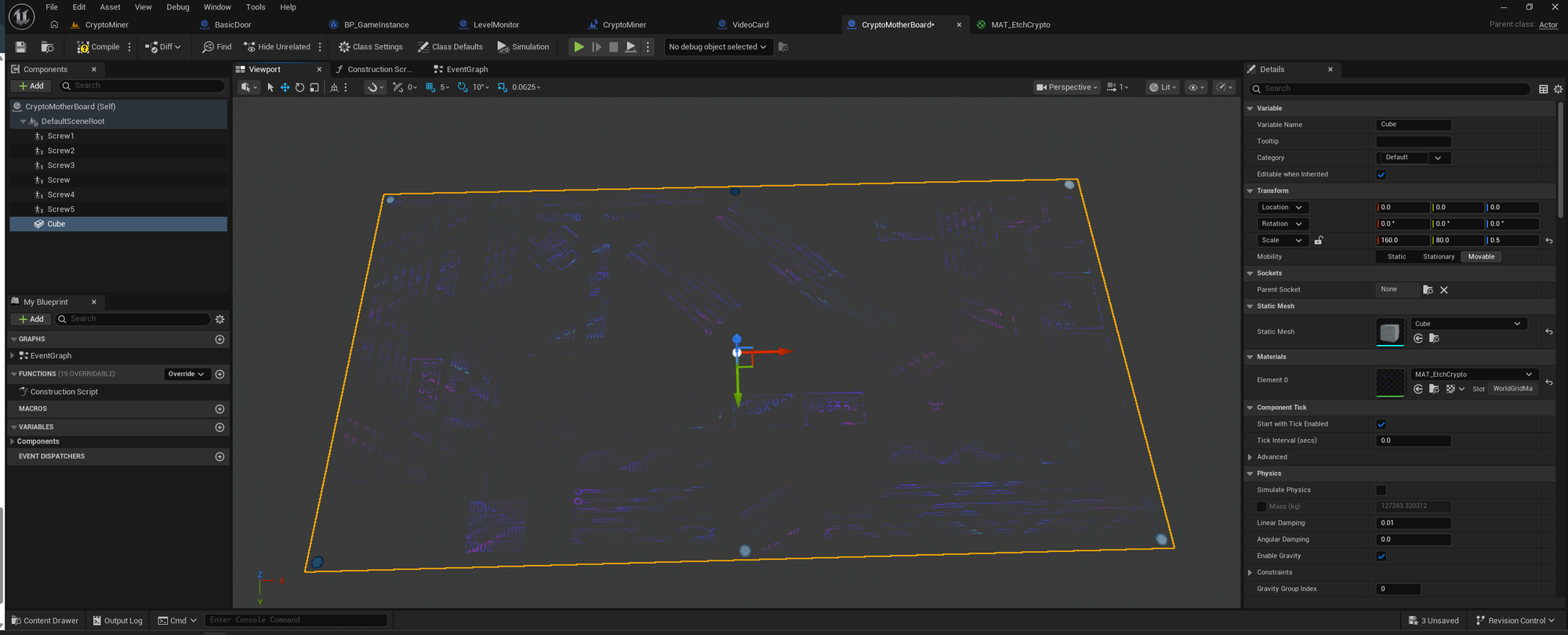
Task: Open the Debug menu
Action: pos(177,7)
